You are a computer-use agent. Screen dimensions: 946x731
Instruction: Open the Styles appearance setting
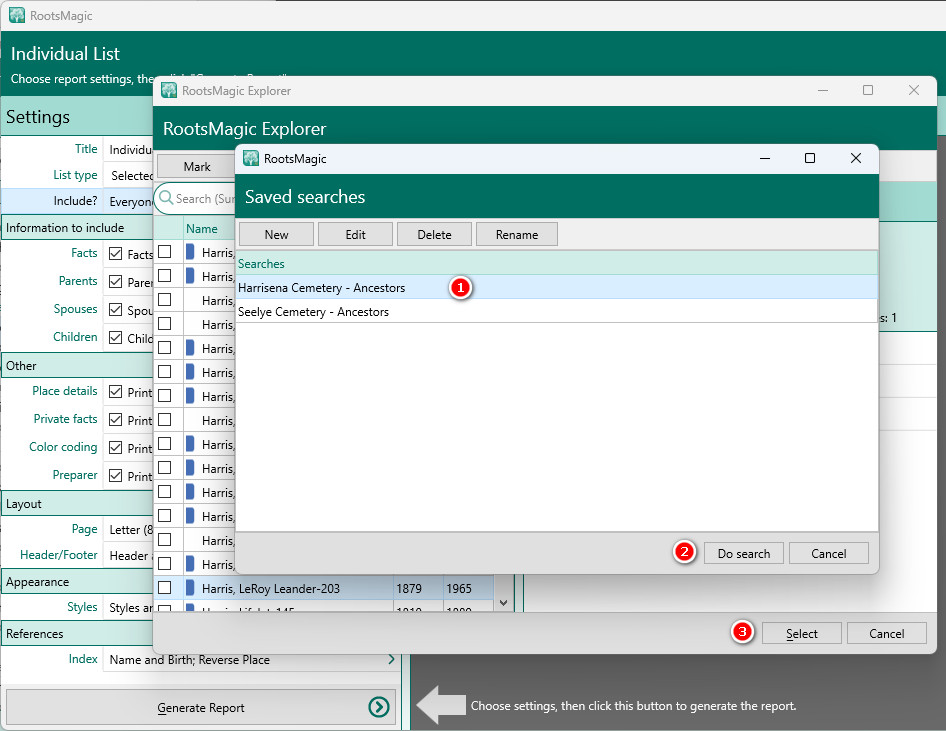[128, 607]
